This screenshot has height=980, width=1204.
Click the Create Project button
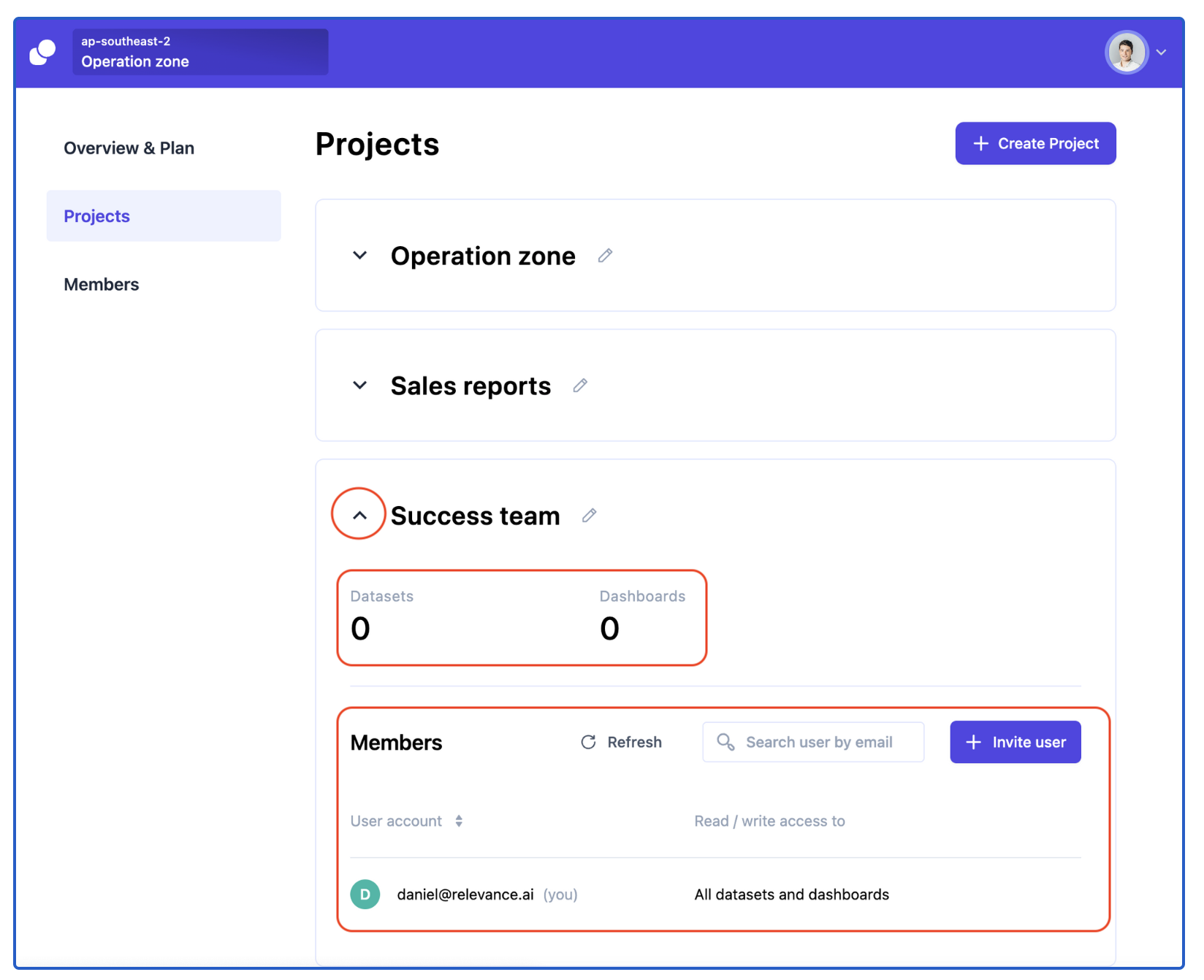click(x=1035, y=144)
